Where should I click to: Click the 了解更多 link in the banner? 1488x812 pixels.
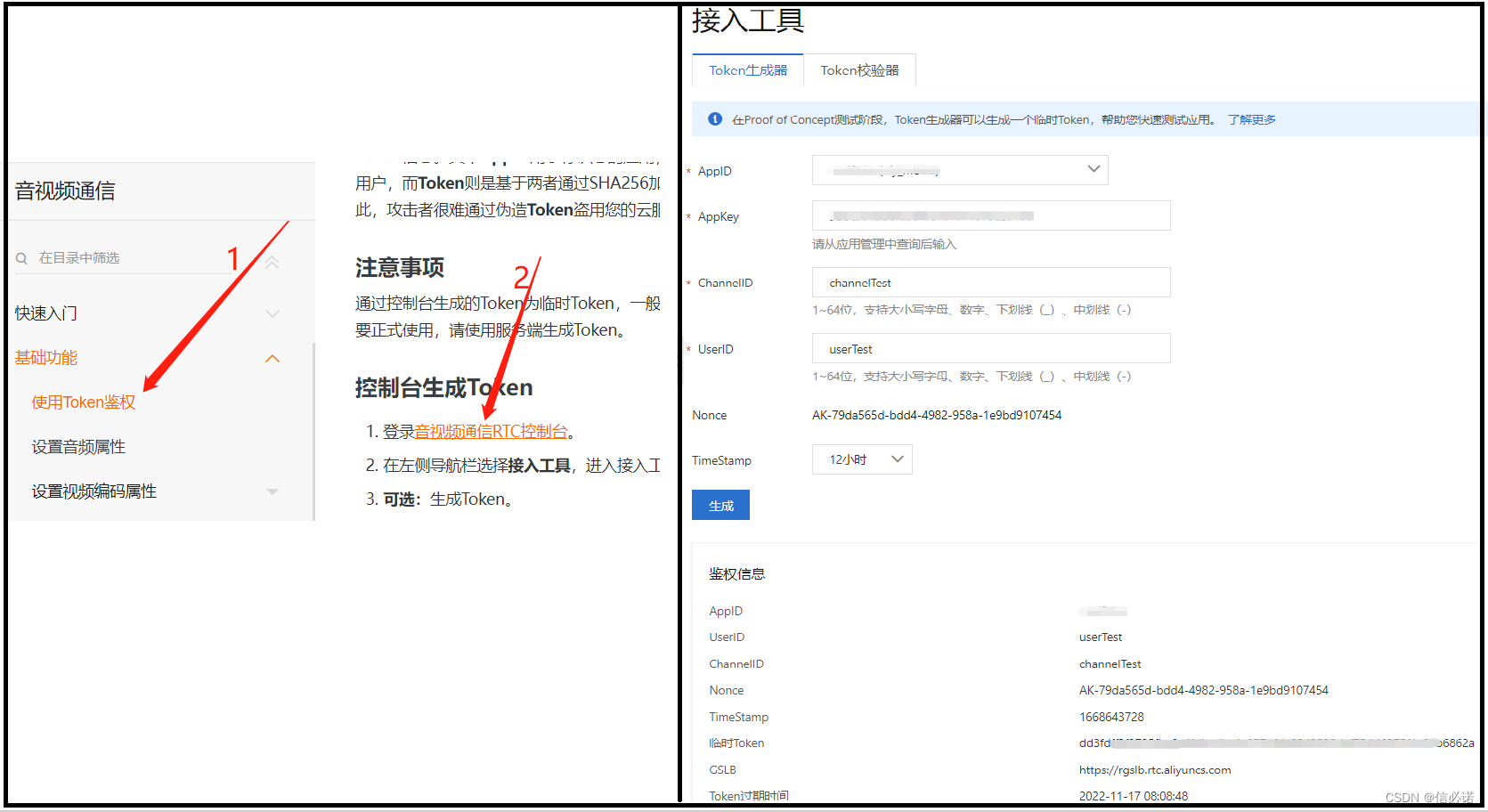1251,118
